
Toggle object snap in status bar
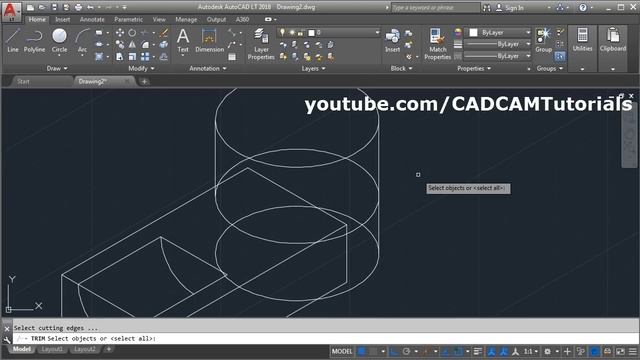tap(458, 351)
